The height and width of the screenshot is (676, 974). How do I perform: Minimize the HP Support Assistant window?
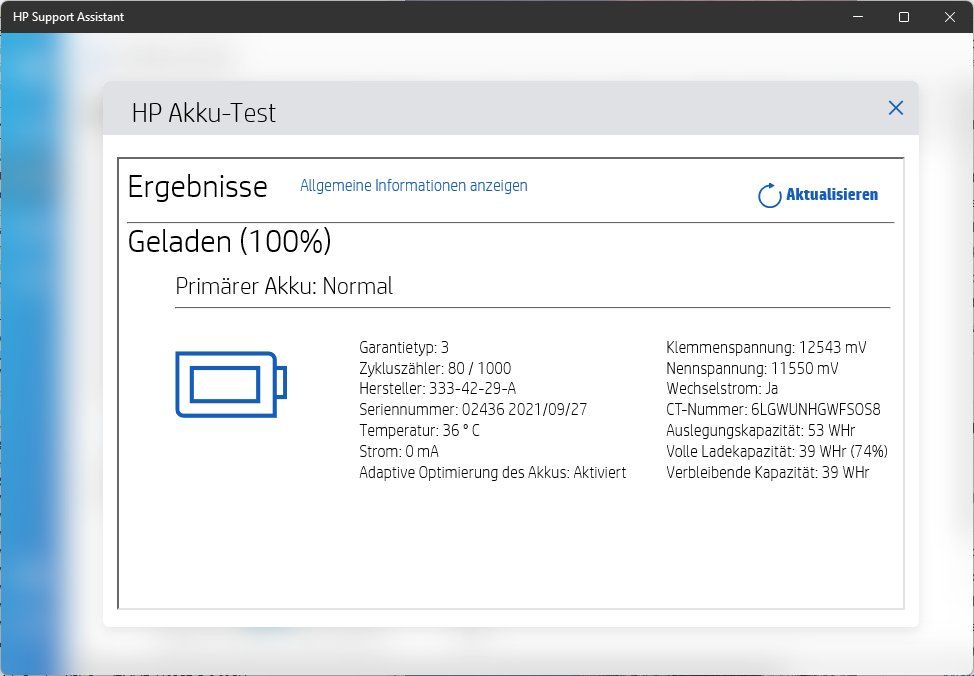click(858, 17)
